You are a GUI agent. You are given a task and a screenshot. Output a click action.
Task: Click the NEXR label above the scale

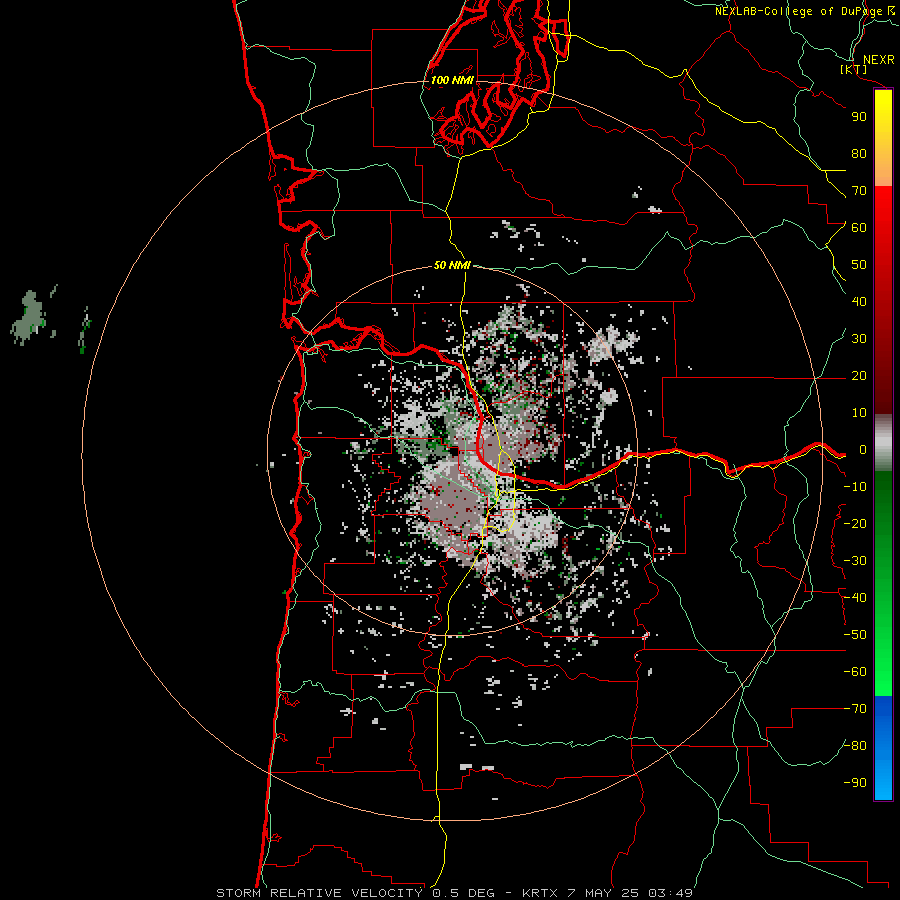878,60
